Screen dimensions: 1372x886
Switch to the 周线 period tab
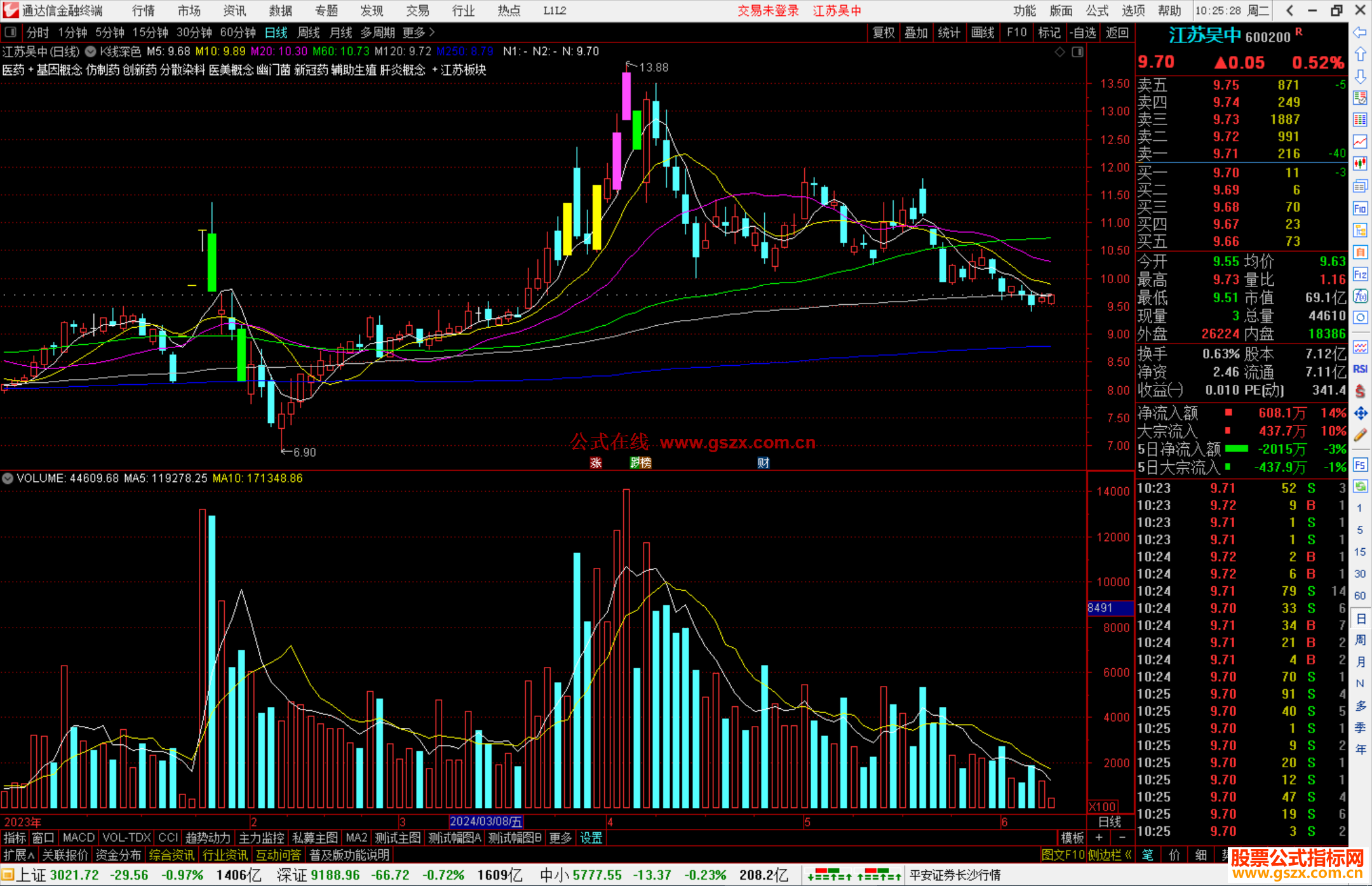coord(309,32)
